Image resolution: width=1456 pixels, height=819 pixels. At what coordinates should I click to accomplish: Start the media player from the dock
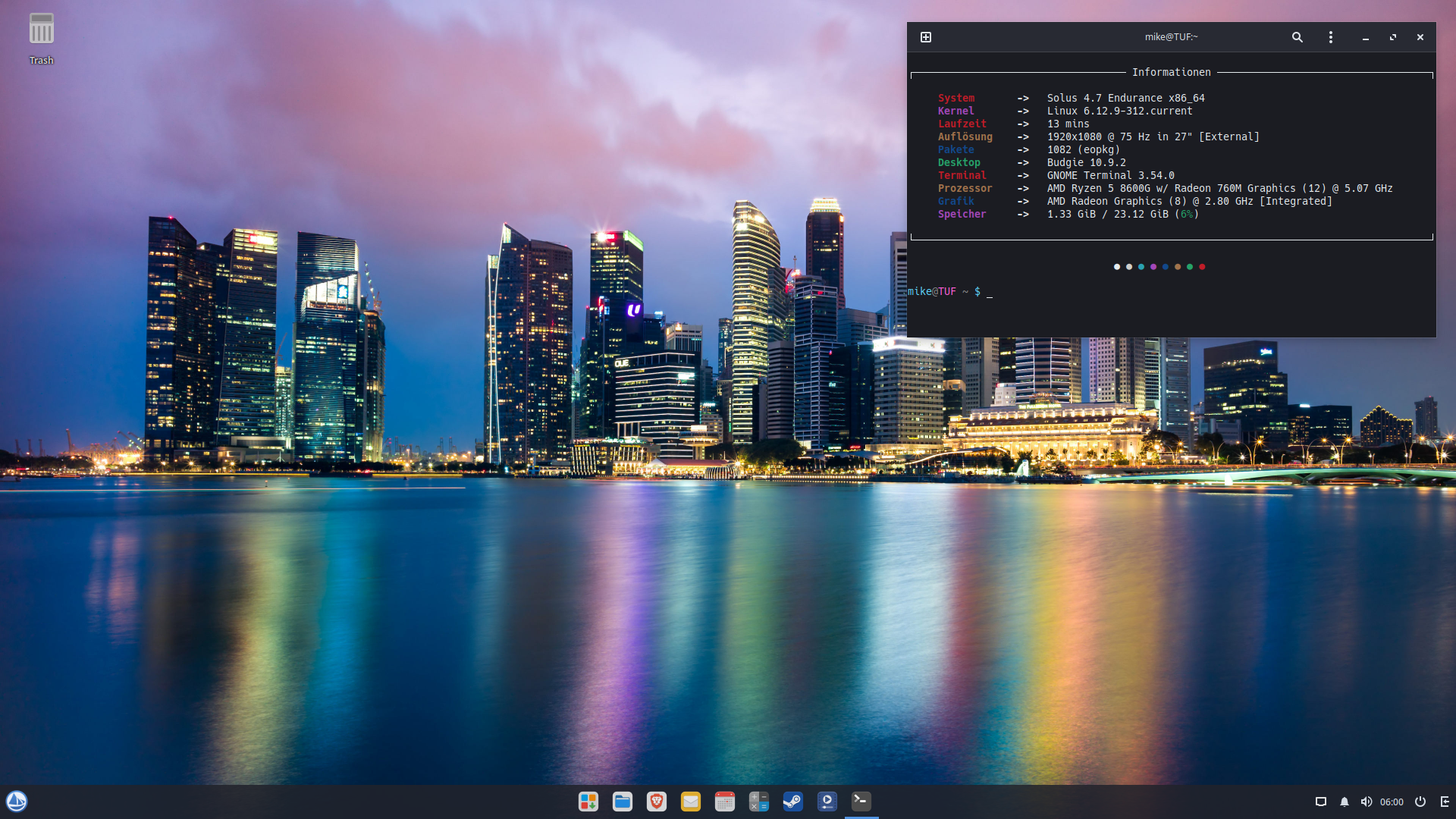(x=827, y=802)
